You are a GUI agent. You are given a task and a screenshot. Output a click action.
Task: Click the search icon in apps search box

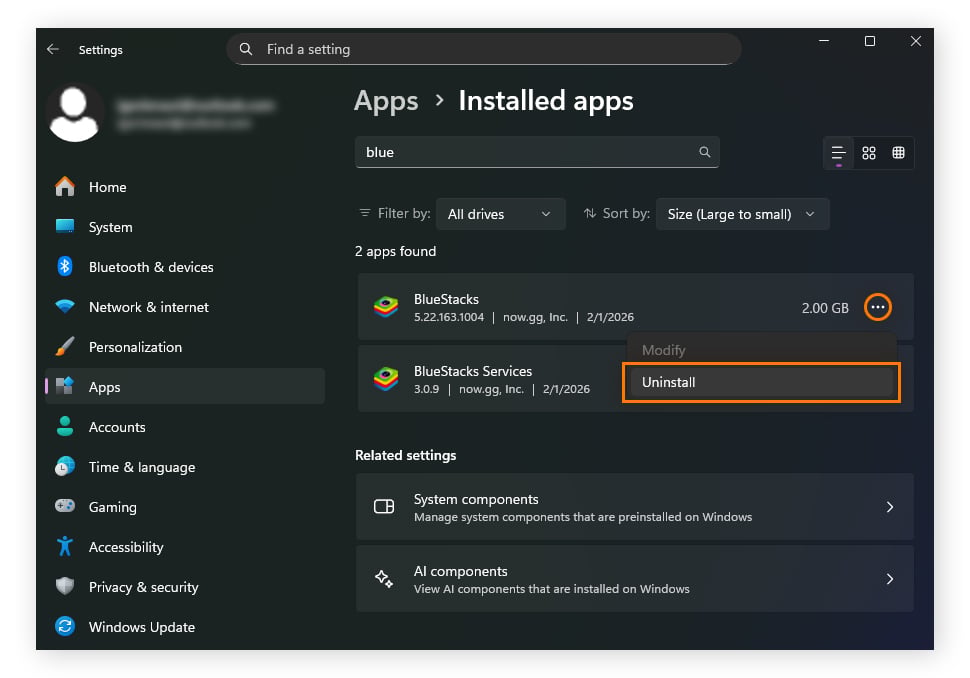point(705,152)
